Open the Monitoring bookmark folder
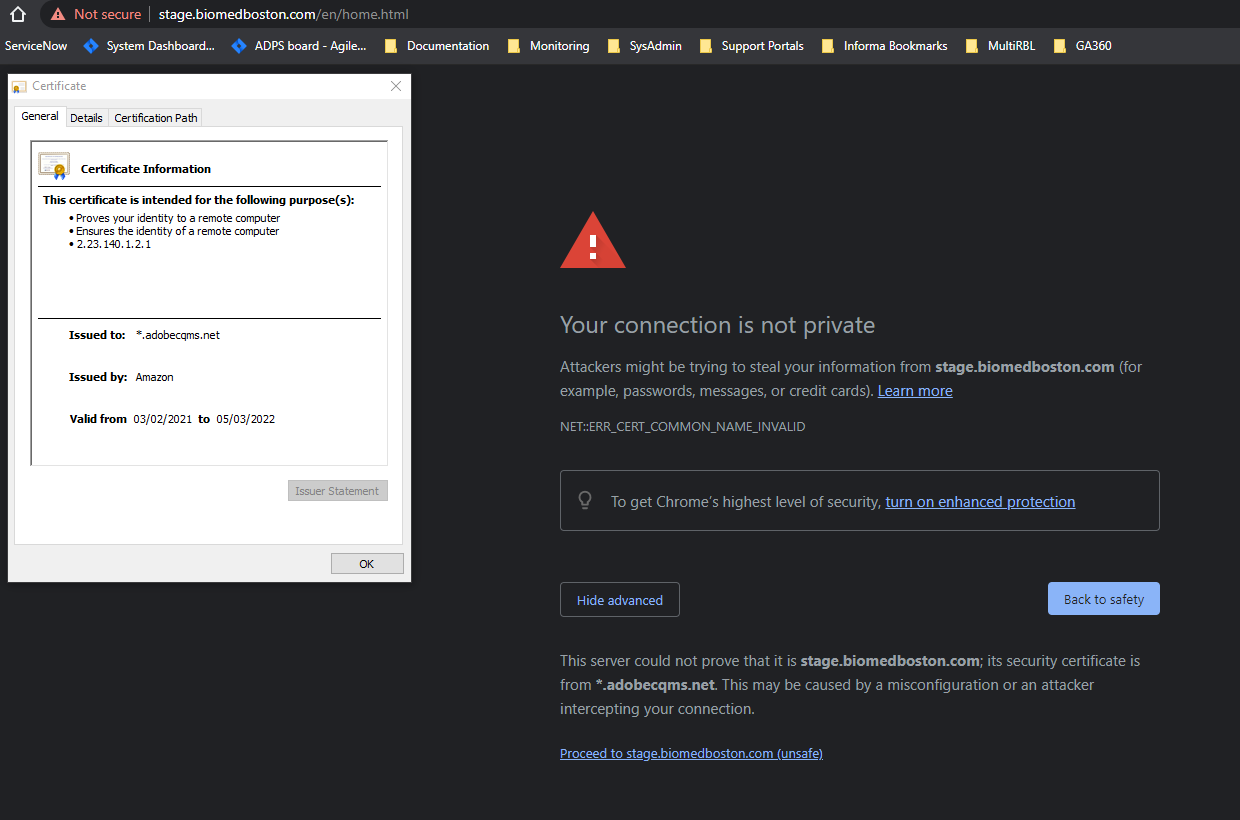The image size is (1240, 820). tap(548, 46)
